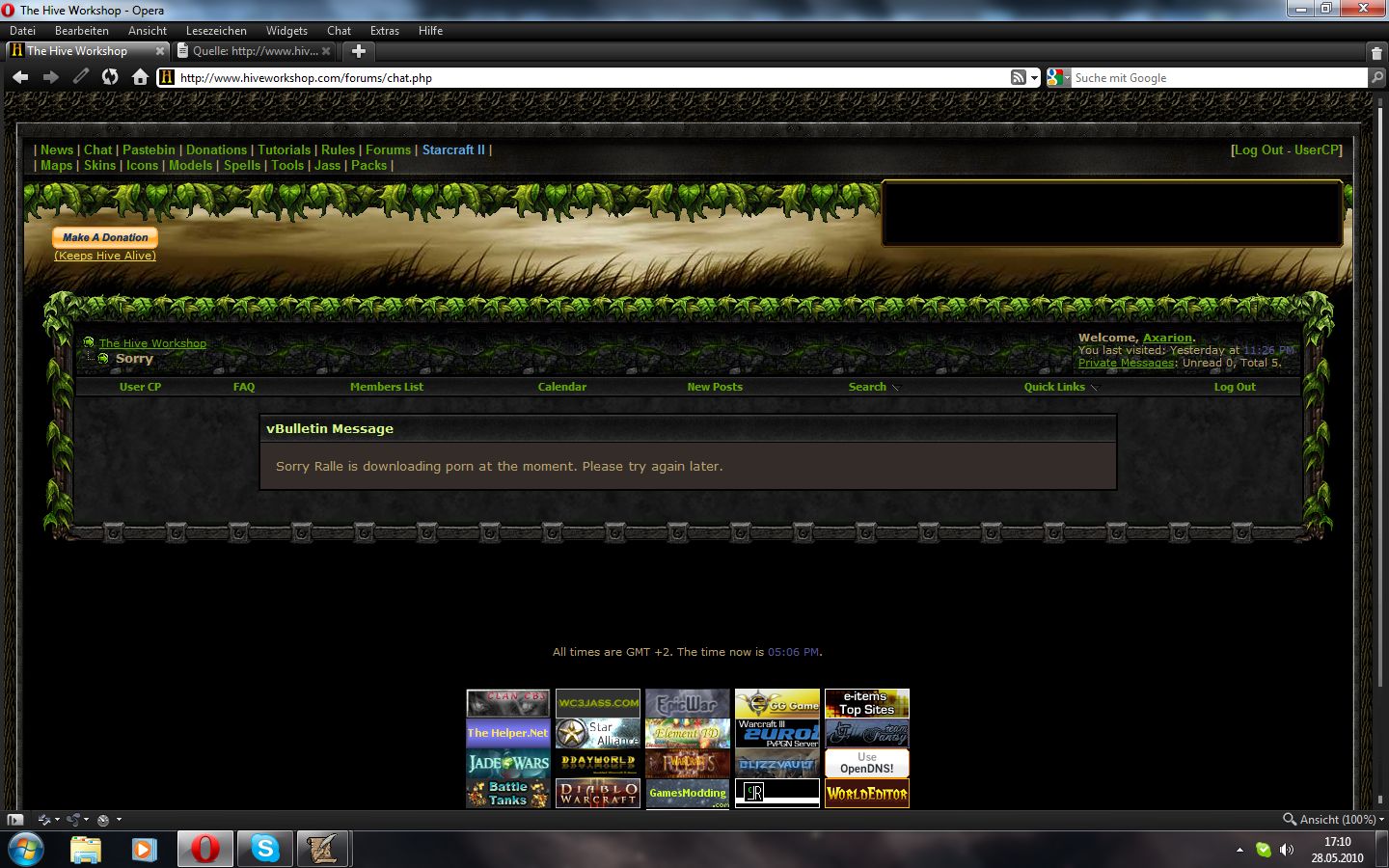Open the Ansicht zoom 100% dropdown
The width and height of the screenshot is (1389, 868).
[x=1334, y=819]
